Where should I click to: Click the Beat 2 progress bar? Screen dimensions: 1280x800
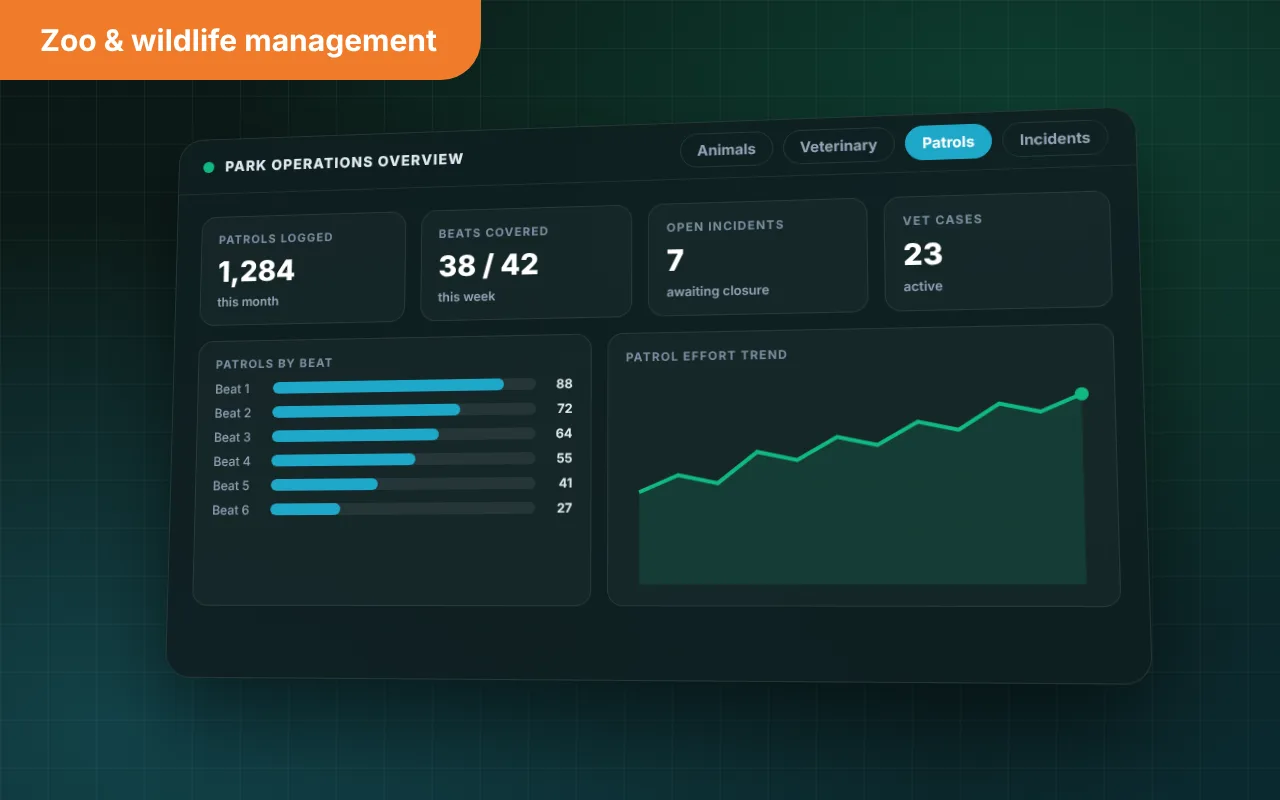coord(403,410)
